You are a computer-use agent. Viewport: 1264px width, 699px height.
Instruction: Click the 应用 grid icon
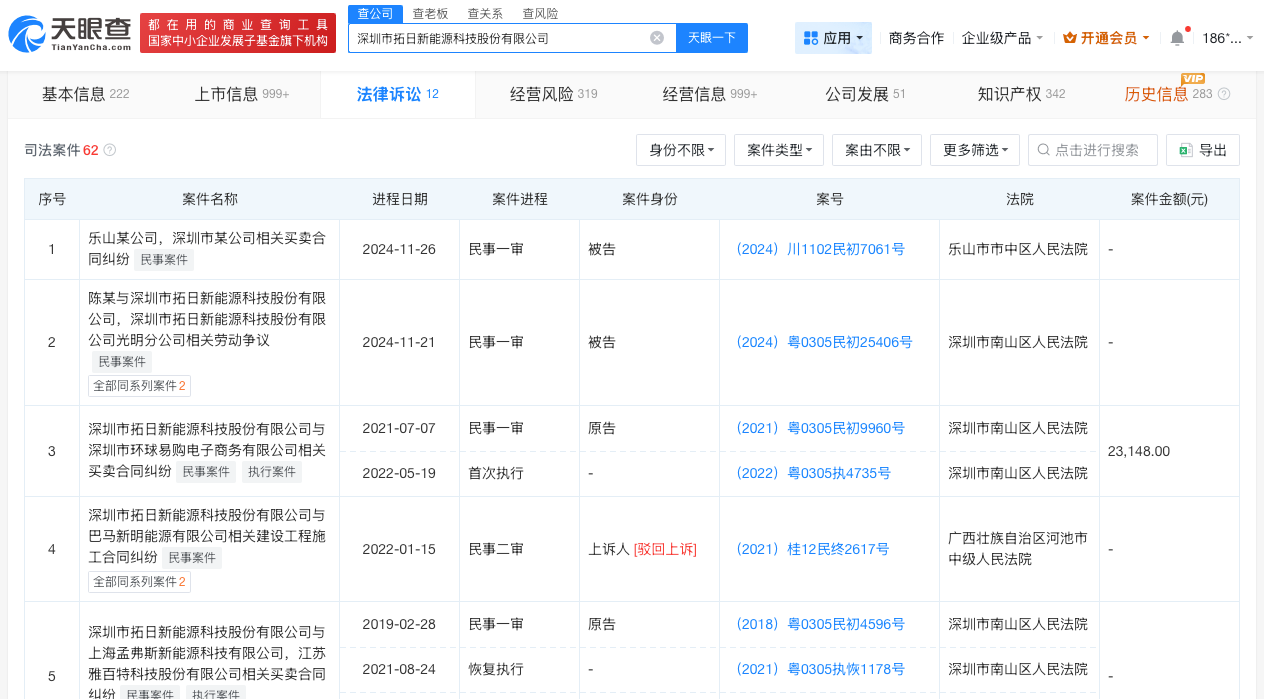[811, 38]
